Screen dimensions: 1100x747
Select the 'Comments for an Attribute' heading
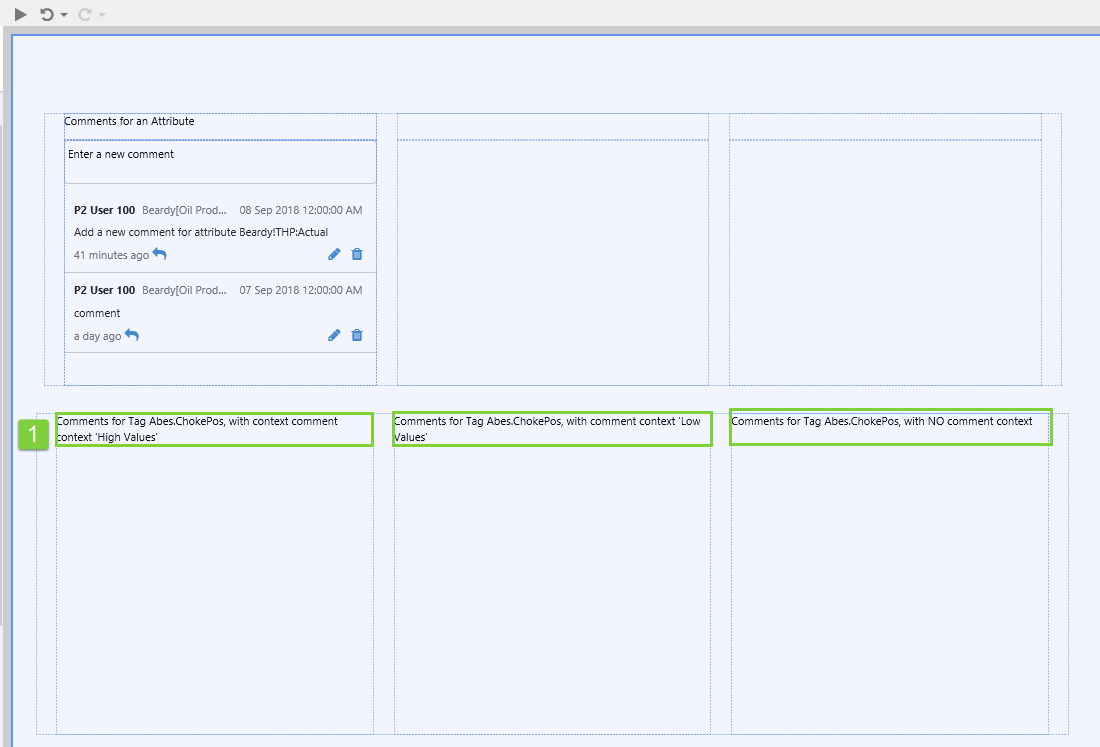coord(129,121)
